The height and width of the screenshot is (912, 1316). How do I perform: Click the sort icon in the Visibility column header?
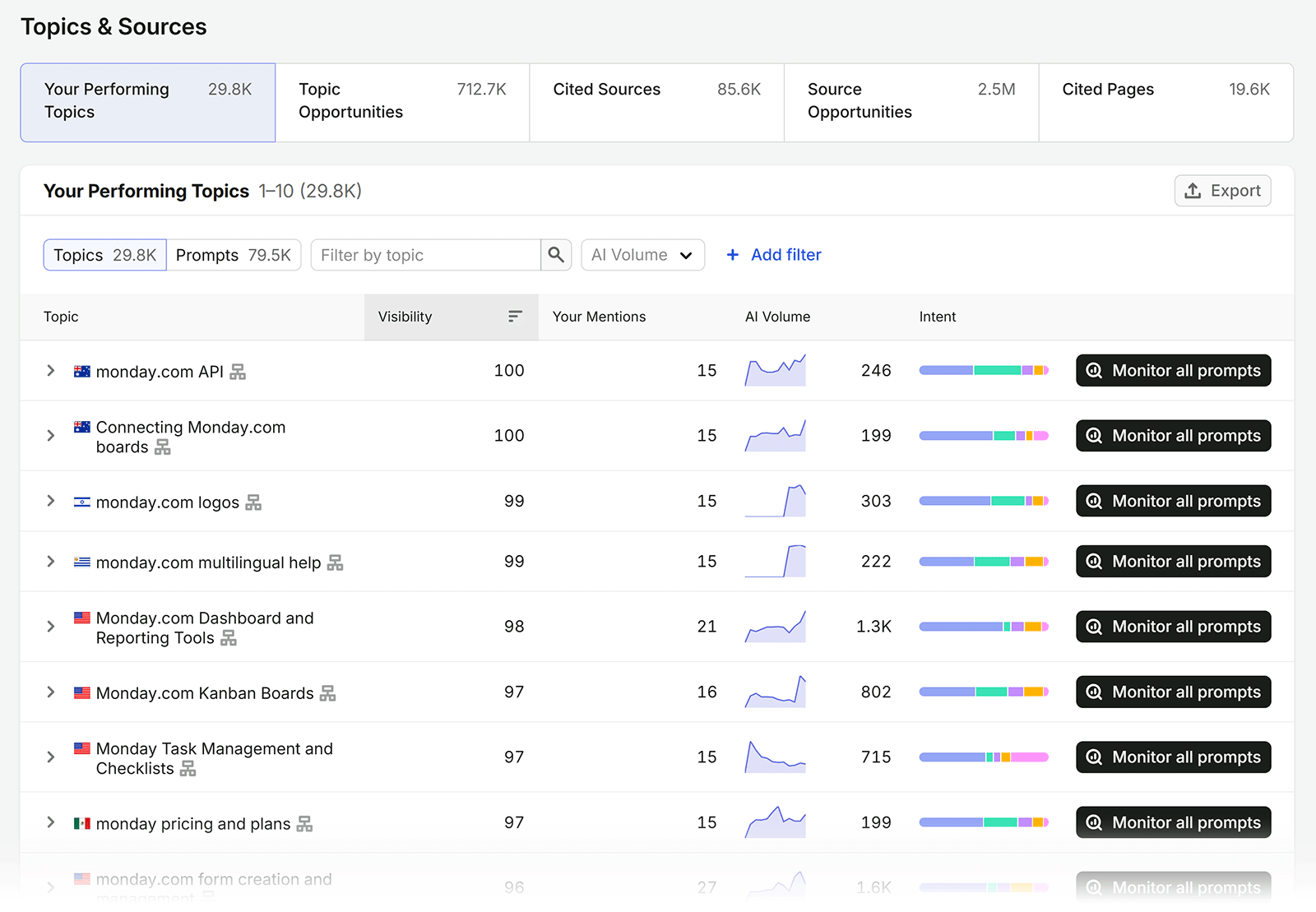(515, 317)
